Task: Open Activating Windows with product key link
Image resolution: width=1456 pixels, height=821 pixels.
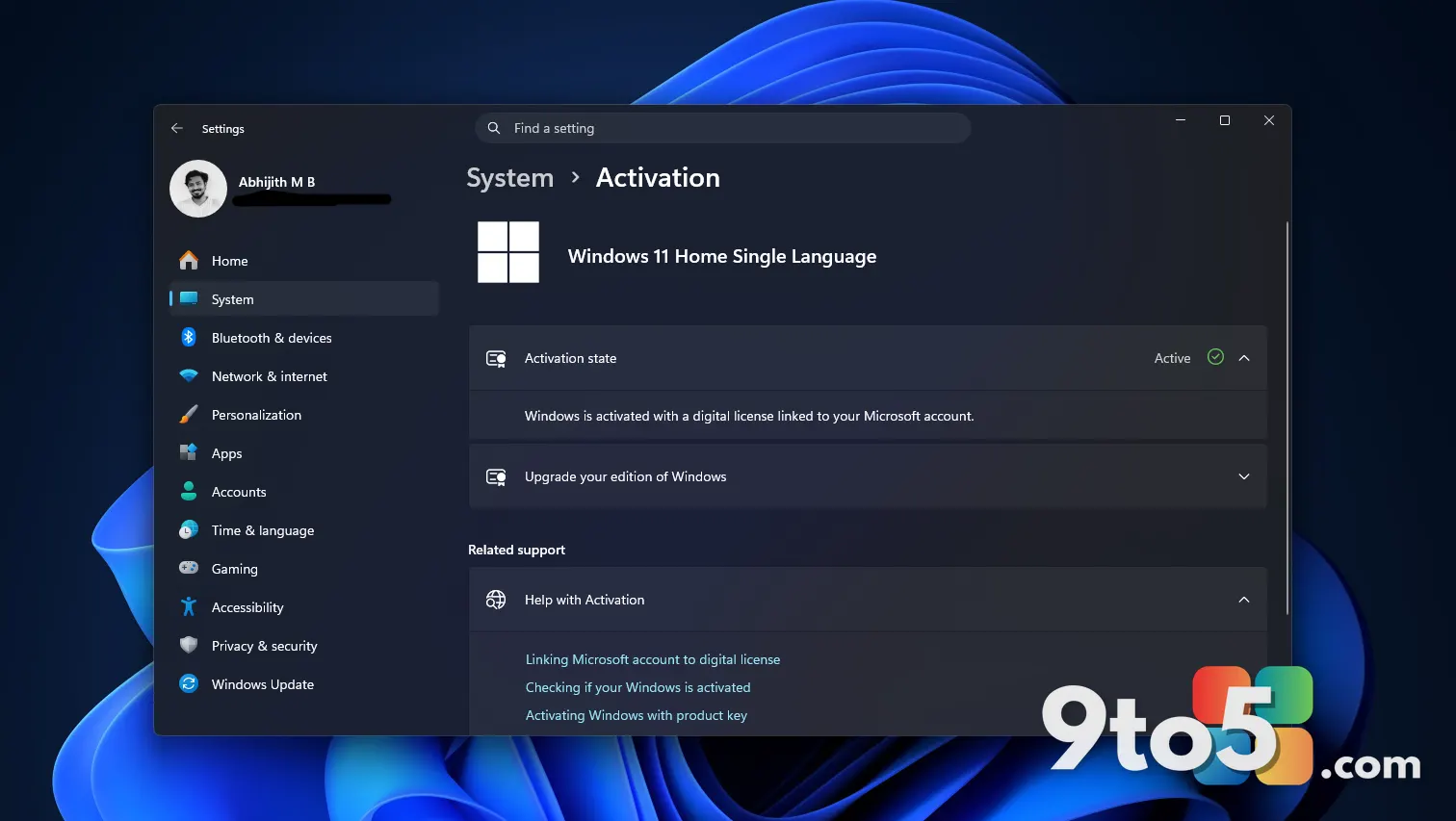Action: click(x=637, y=715)
